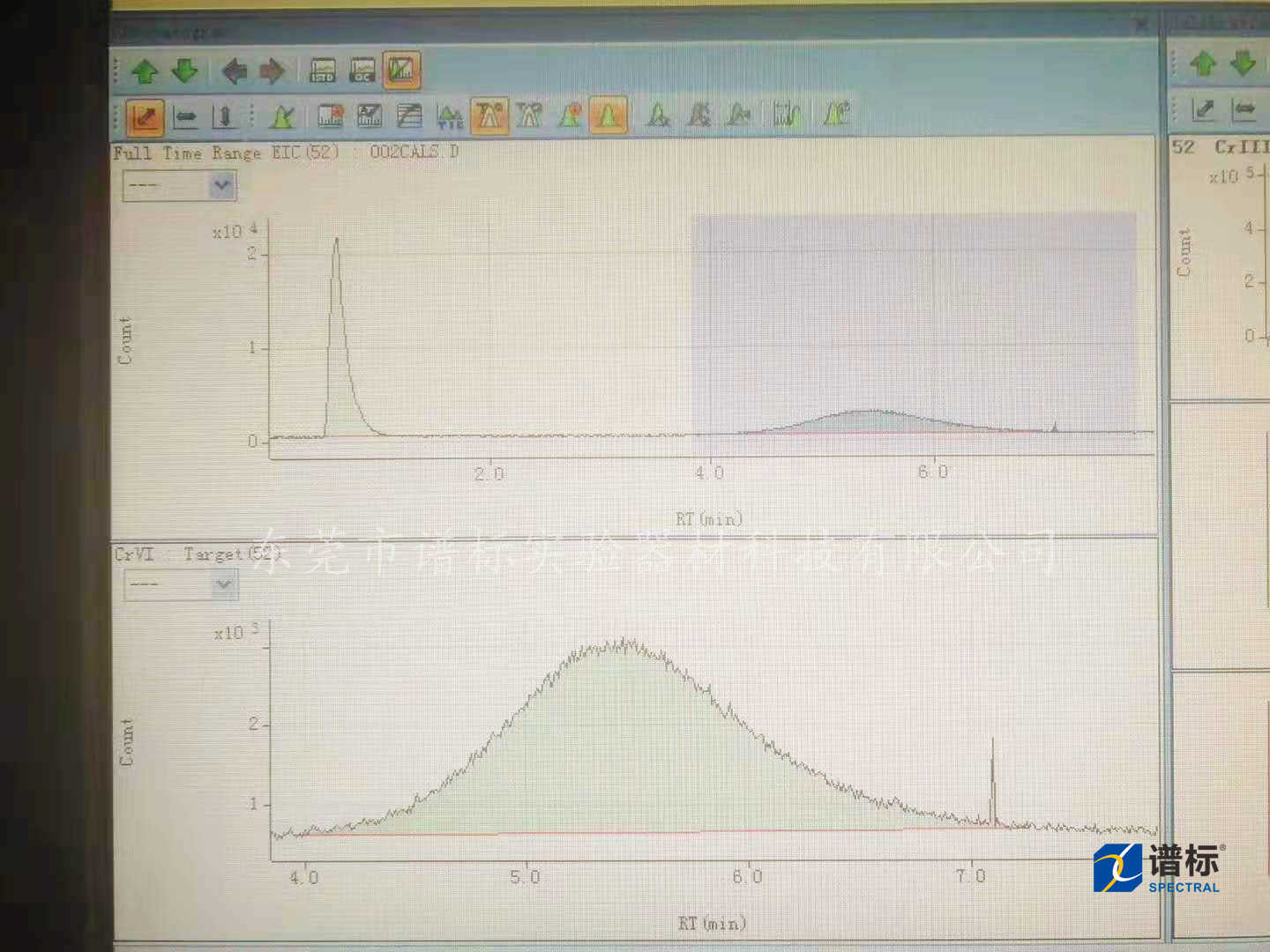The image size is (1270, 952).
Task: Open the QC chromatogram view
Action: click(362, 71)
